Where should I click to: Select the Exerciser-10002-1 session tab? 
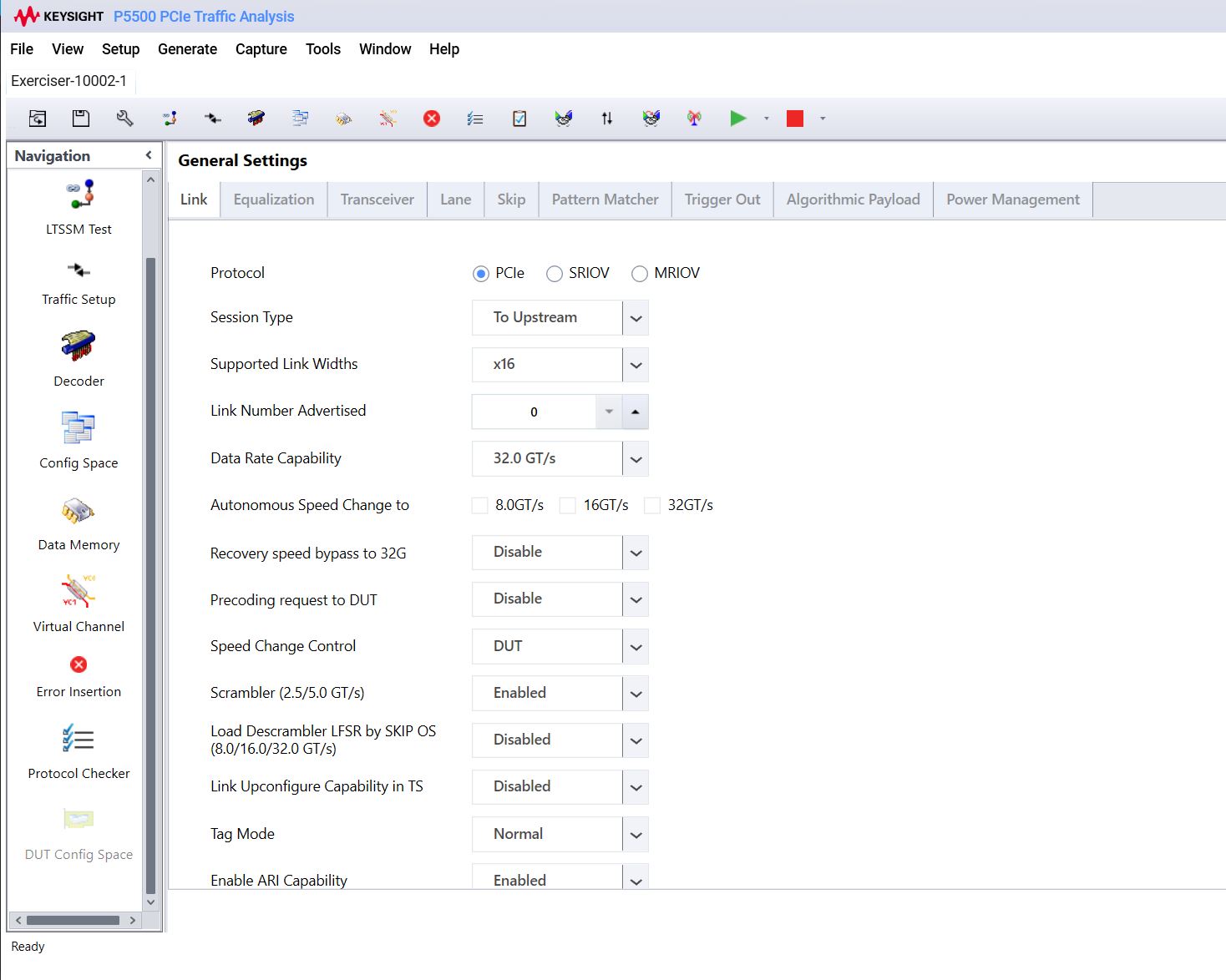69,81
